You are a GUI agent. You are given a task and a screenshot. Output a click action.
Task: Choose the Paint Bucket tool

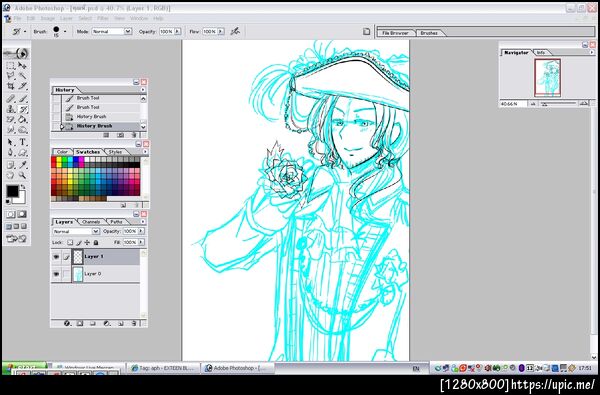click(x=23, y=120)
